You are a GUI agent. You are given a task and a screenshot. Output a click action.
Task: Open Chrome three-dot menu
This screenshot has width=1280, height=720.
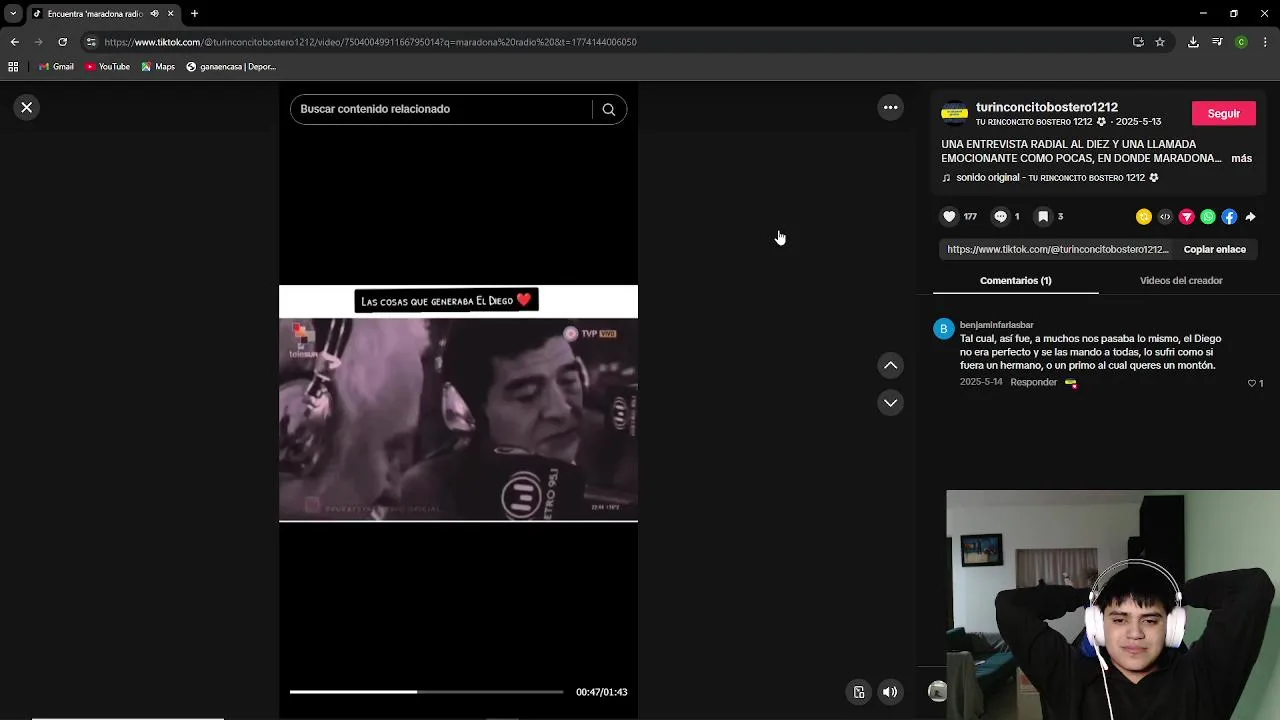(1266, 42)
